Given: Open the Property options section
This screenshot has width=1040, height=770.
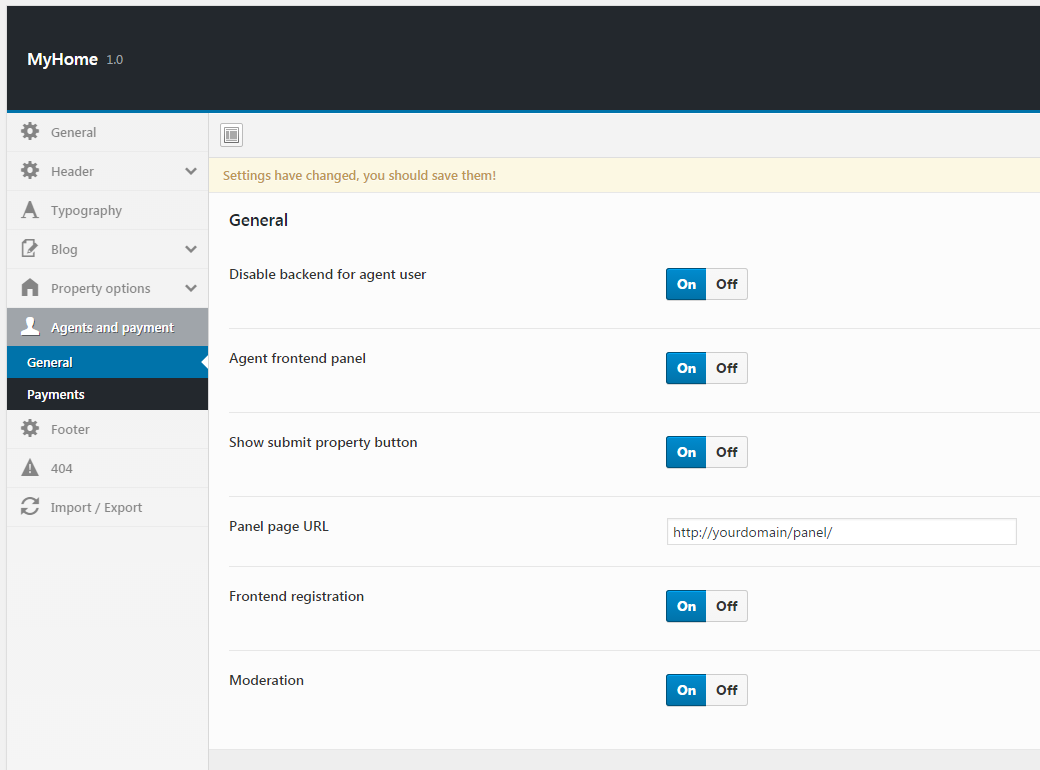Looking at the screenshot, I should 107,289.
